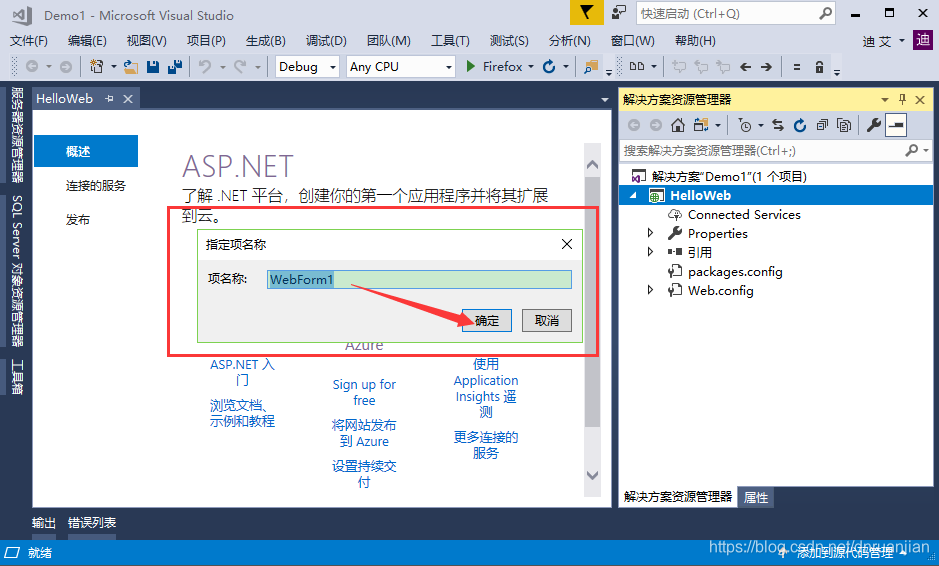Click the Home icon in Solution Explorer

click(677, 125)
